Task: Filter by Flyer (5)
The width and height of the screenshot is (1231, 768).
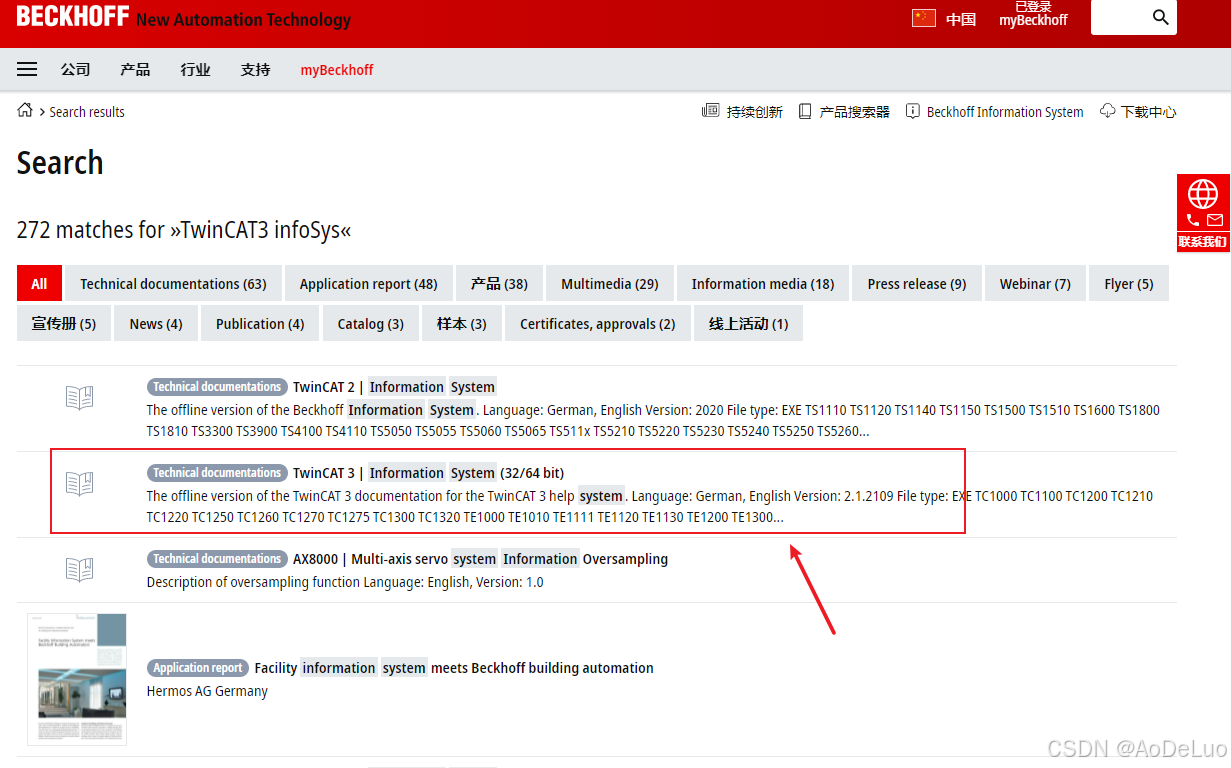Action: coord(1129,284)
